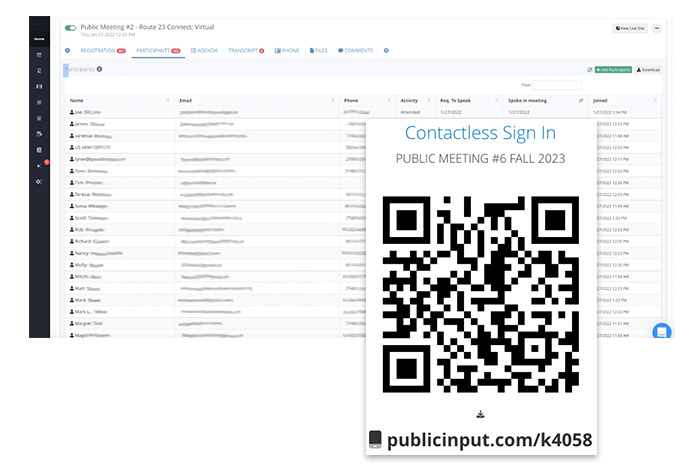Download the participants list

point(649,70)
